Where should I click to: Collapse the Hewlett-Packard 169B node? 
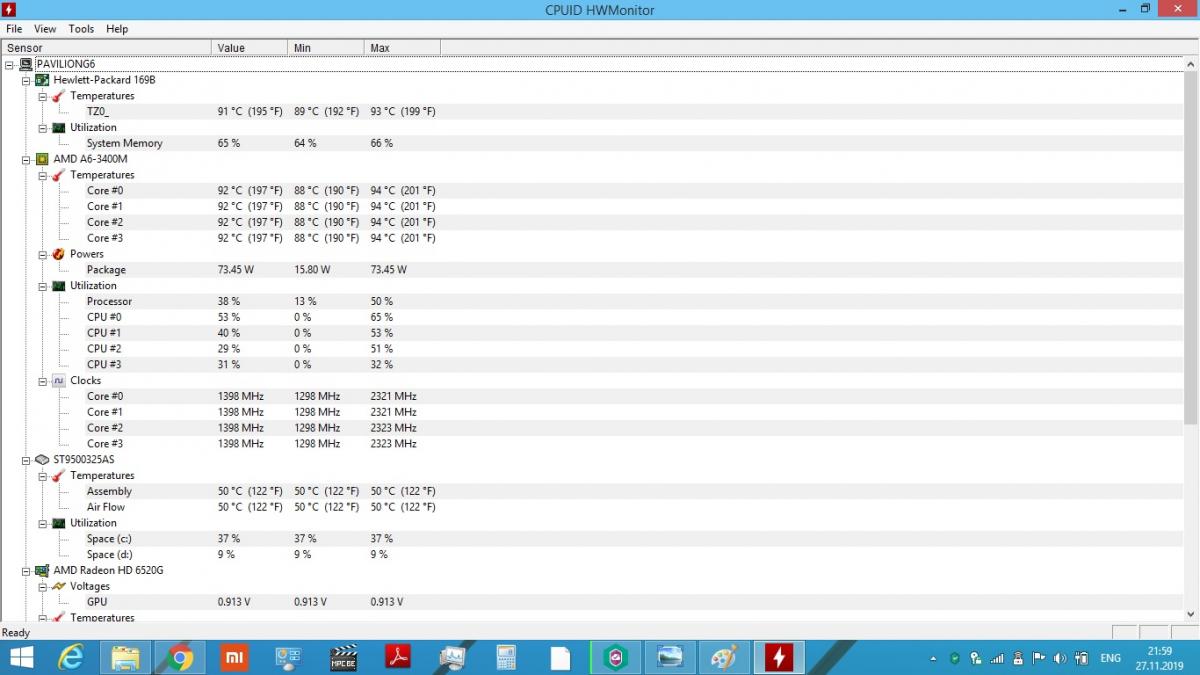pyautogui.click(x=27, y=80)
